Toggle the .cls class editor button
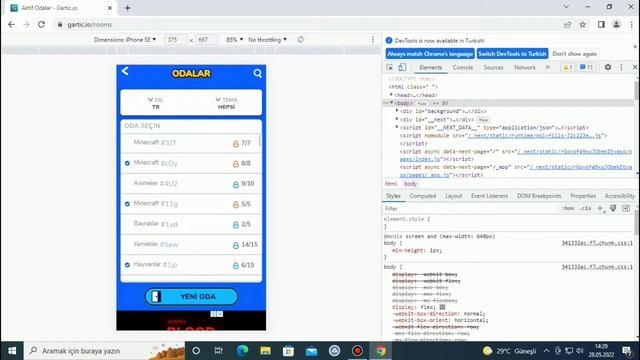The height and width of the screenshot is (360, 640). (x=586, y=209)
